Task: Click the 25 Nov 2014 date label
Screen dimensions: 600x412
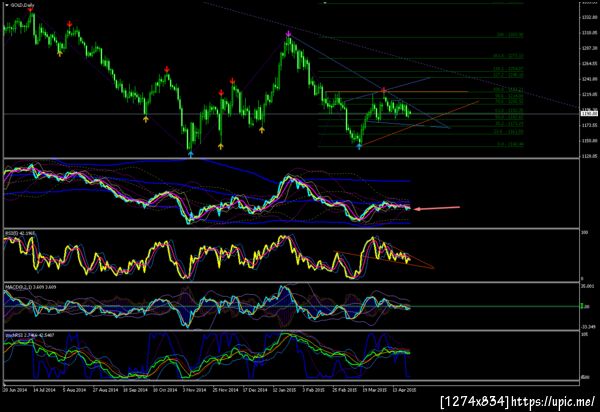Action: (x=225, y=390)
